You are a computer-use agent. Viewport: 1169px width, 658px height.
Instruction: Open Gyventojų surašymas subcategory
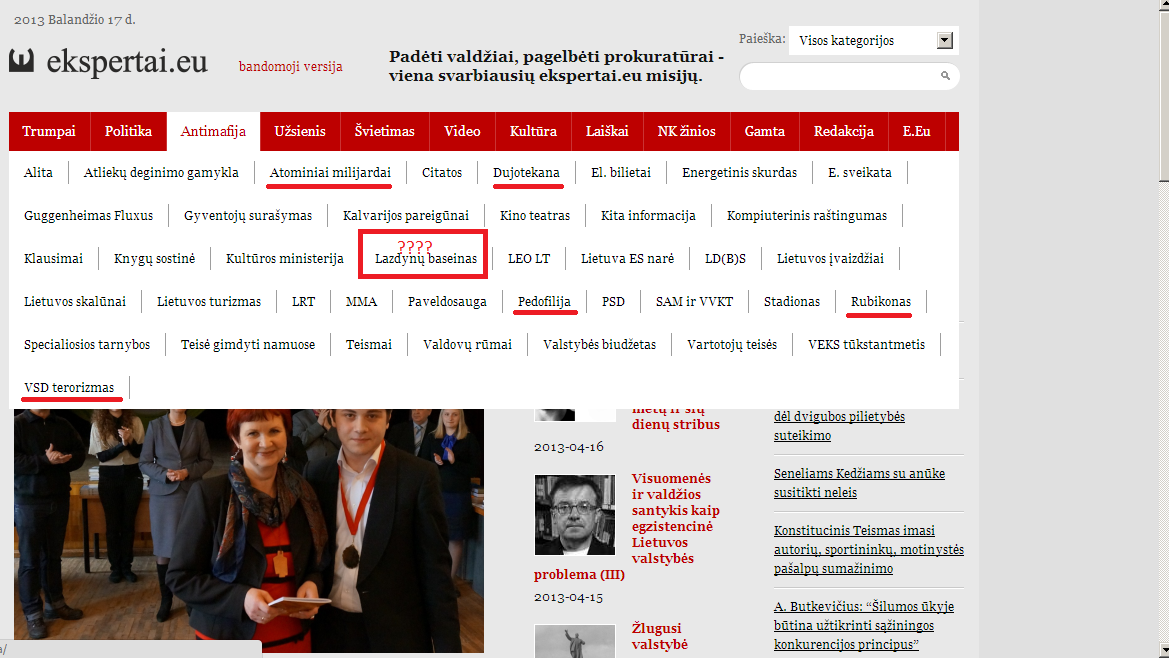coord(248,216)
